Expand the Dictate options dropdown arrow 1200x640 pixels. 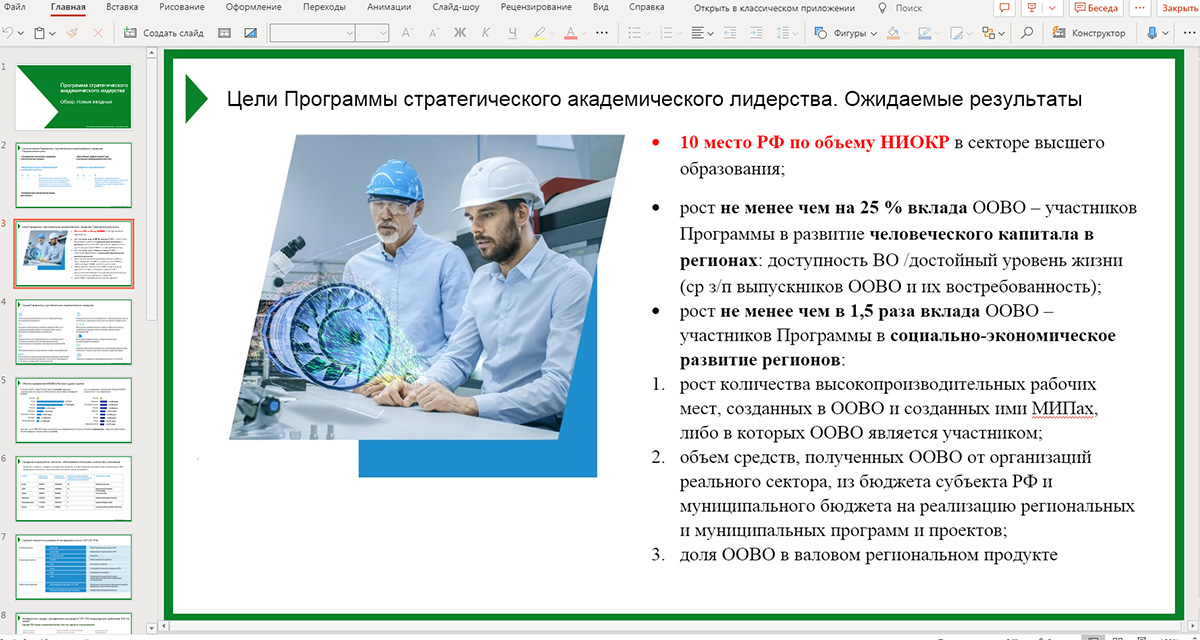point(1164,33)
